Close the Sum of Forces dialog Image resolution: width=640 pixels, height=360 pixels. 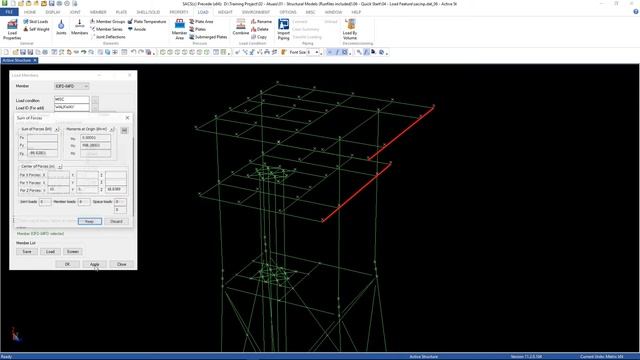coord(127,118)
